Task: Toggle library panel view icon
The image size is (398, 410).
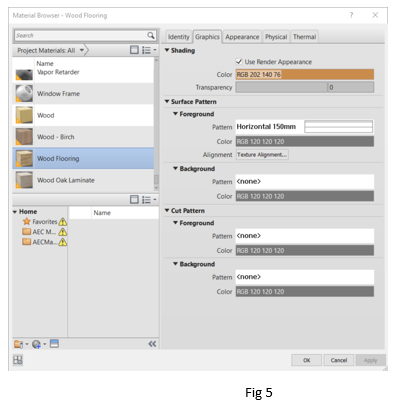Action: click(x=134, y=199)
